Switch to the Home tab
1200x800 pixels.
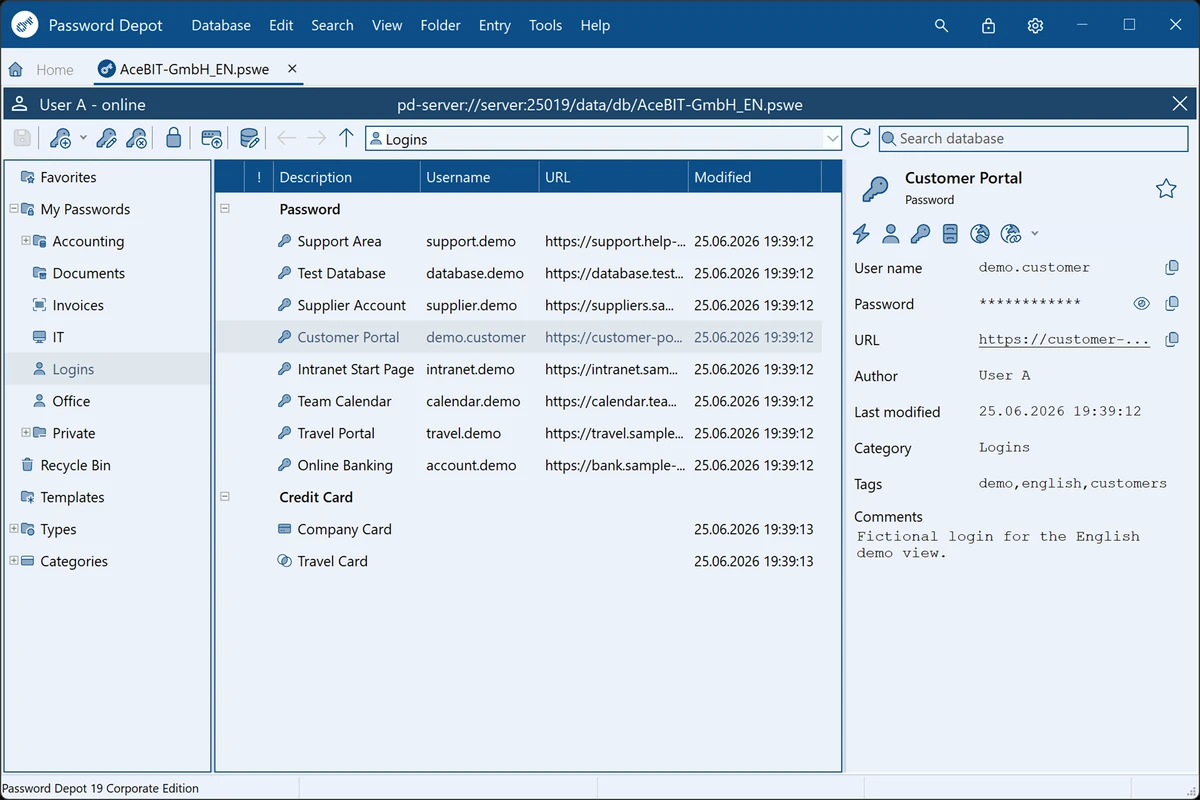pyautogui.click(x=41, y=70)
